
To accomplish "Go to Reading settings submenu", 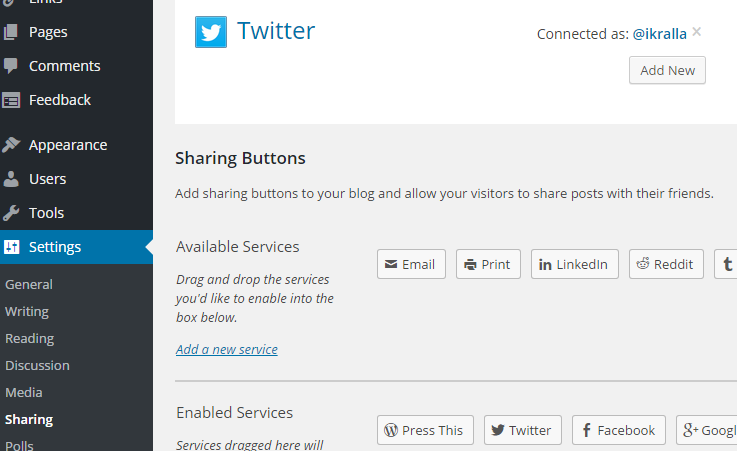I will click(x=29, y=338).
